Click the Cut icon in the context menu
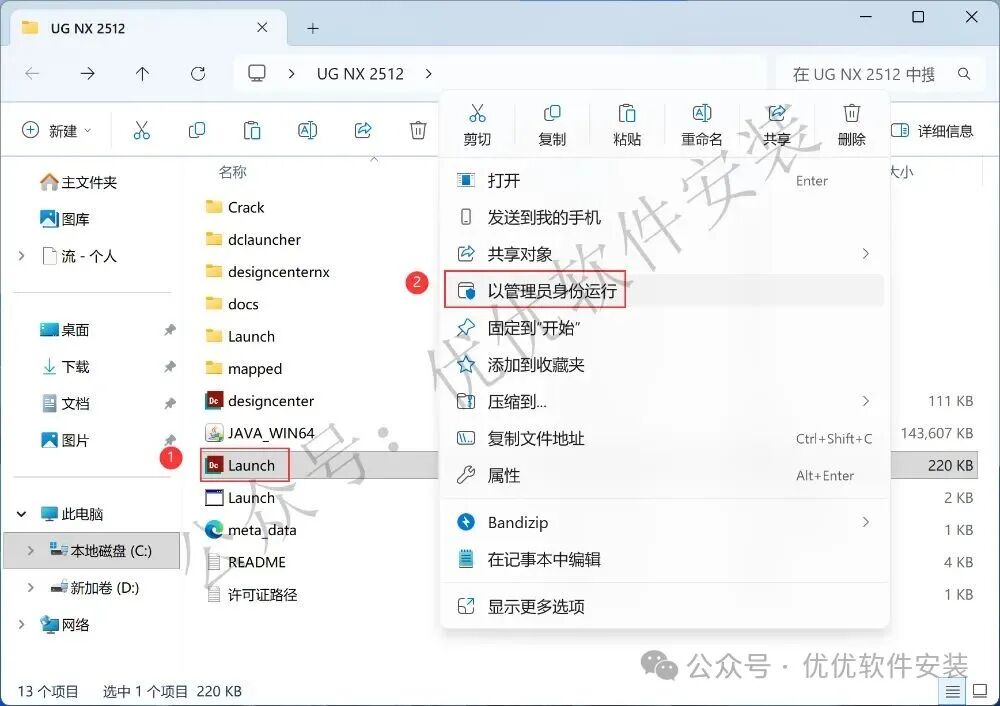Image resolution: width=1000 pixels, height=706 pixels. (477, 114)
